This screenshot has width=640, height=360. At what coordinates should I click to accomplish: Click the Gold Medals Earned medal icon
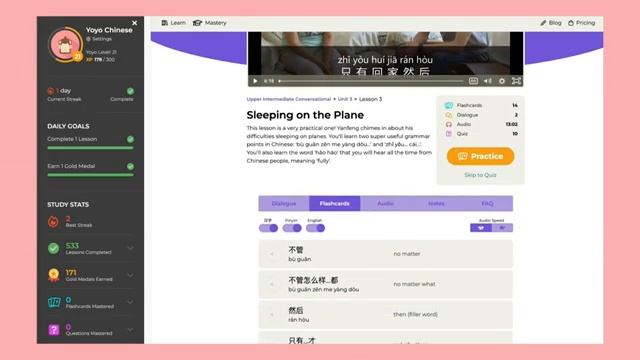click(x=53, y=275)
